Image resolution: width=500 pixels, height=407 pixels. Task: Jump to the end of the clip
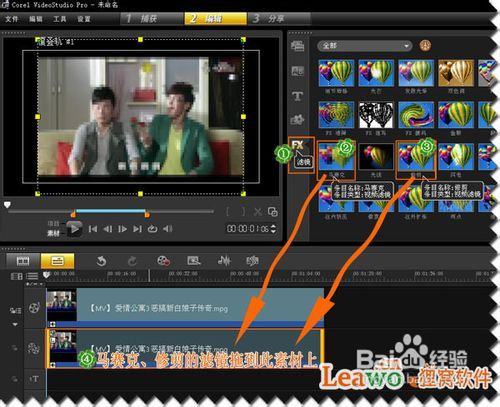[137, 229]
